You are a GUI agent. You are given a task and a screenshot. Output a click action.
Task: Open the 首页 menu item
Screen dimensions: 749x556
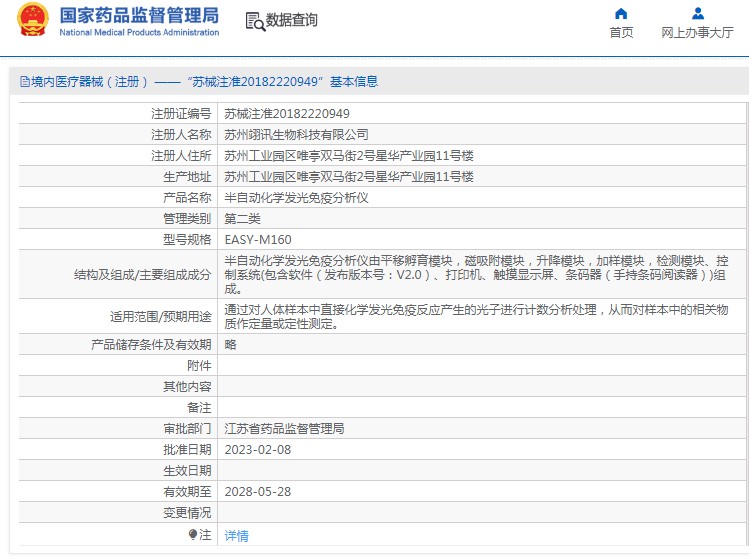(621, 32)
